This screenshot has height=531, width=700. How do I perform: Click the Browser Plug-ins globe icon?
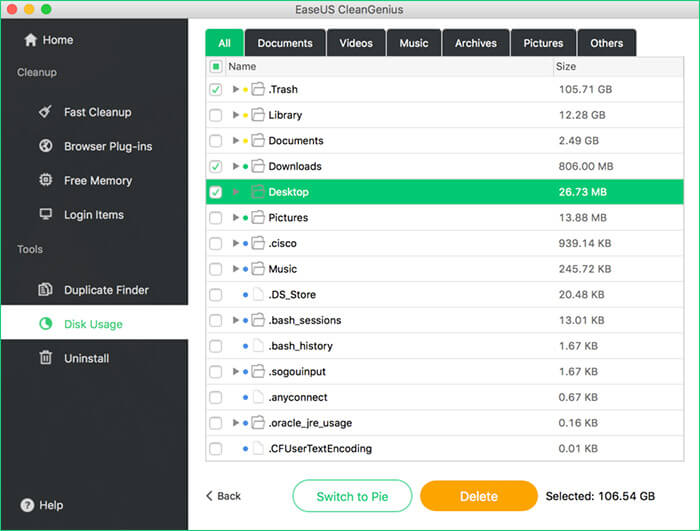pos(46,146)
